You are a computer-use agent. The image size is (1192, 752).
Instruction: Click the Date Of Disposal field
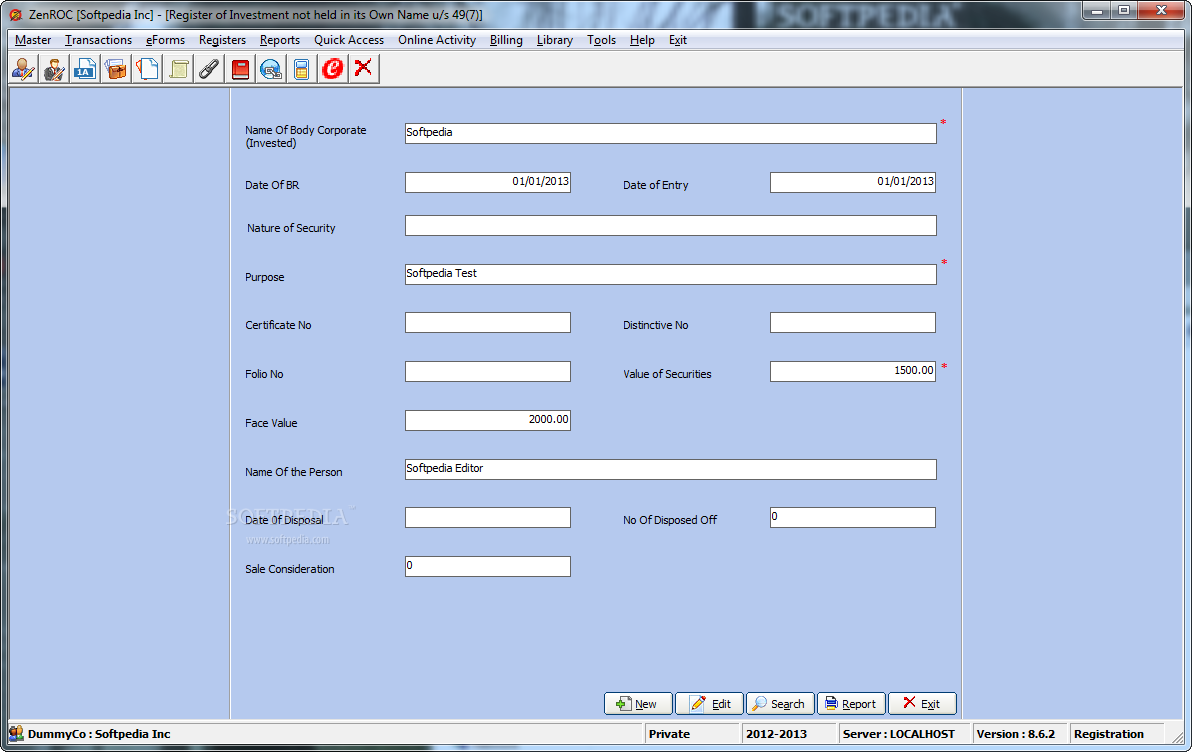coord(488,518)
